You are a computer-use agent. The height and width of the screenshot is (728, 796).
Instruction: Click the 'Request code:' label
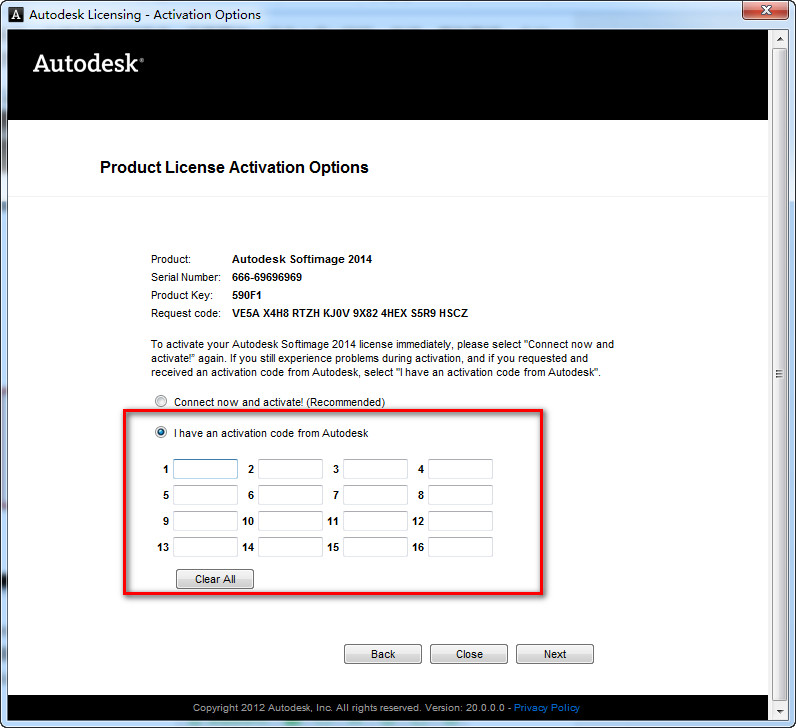tap(186, 313)
